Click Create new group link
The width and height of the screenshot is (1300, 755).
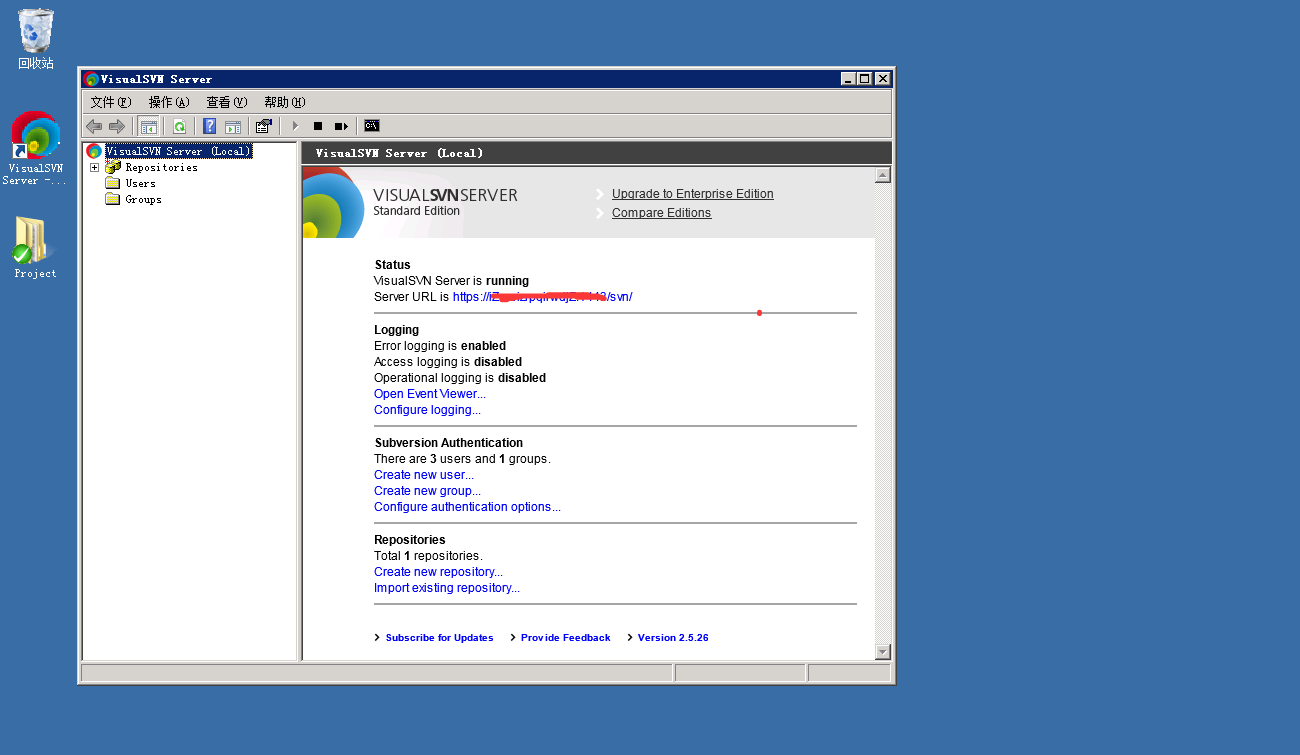coord(427,491)
